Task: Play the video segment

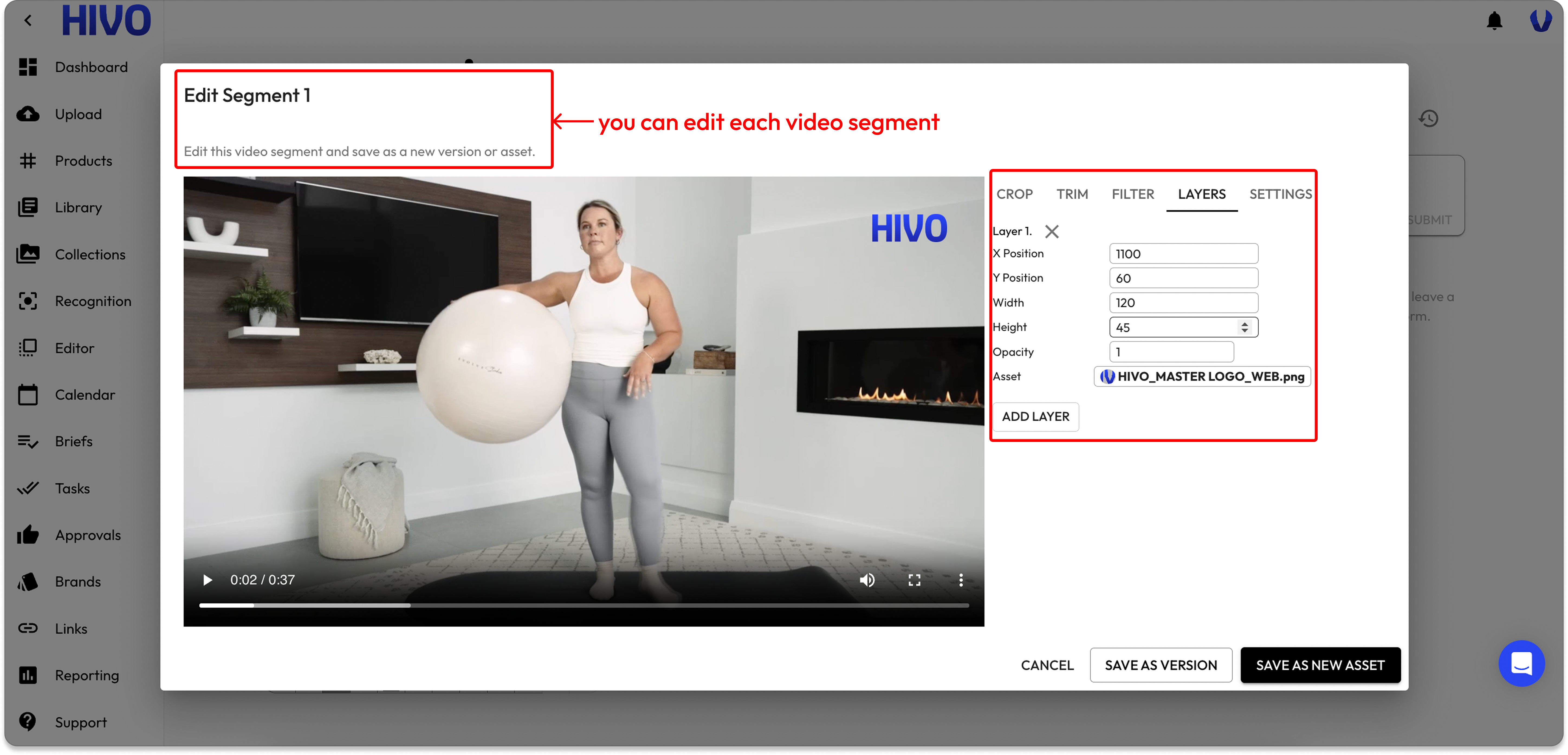Action: coord(208,580)
